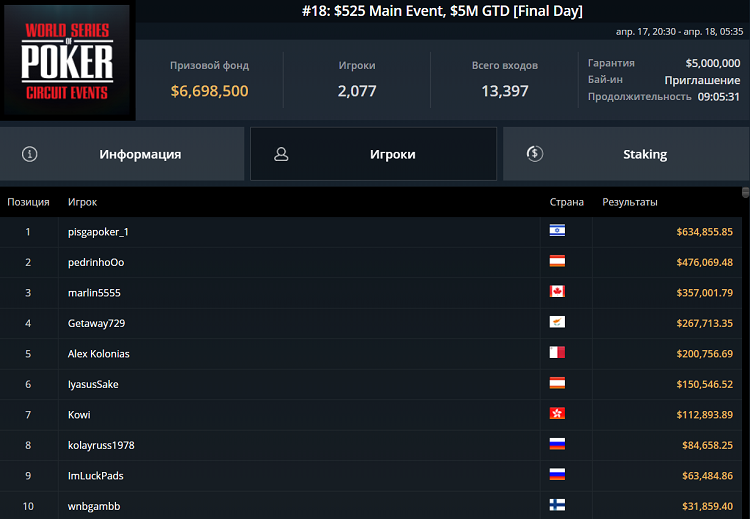The width and height of the screenshot is (750, 519).
Task: Click the $6,698,500 prize pool amount
Action: (209, 91)
